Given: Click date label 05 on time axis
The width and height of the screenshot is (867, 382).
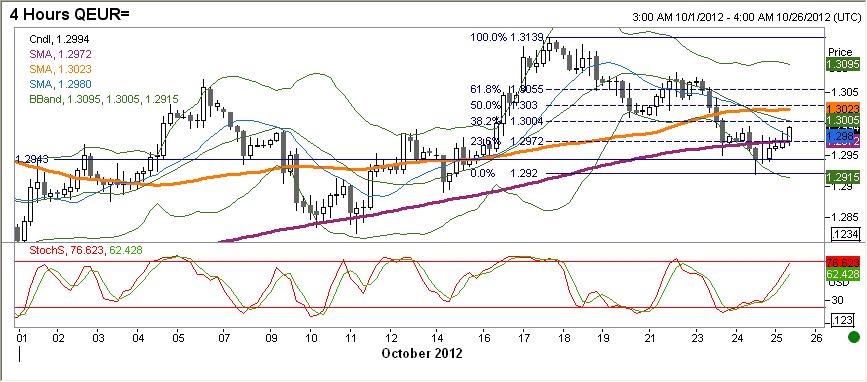Looking at the screenshot, I should pos(178,337).
